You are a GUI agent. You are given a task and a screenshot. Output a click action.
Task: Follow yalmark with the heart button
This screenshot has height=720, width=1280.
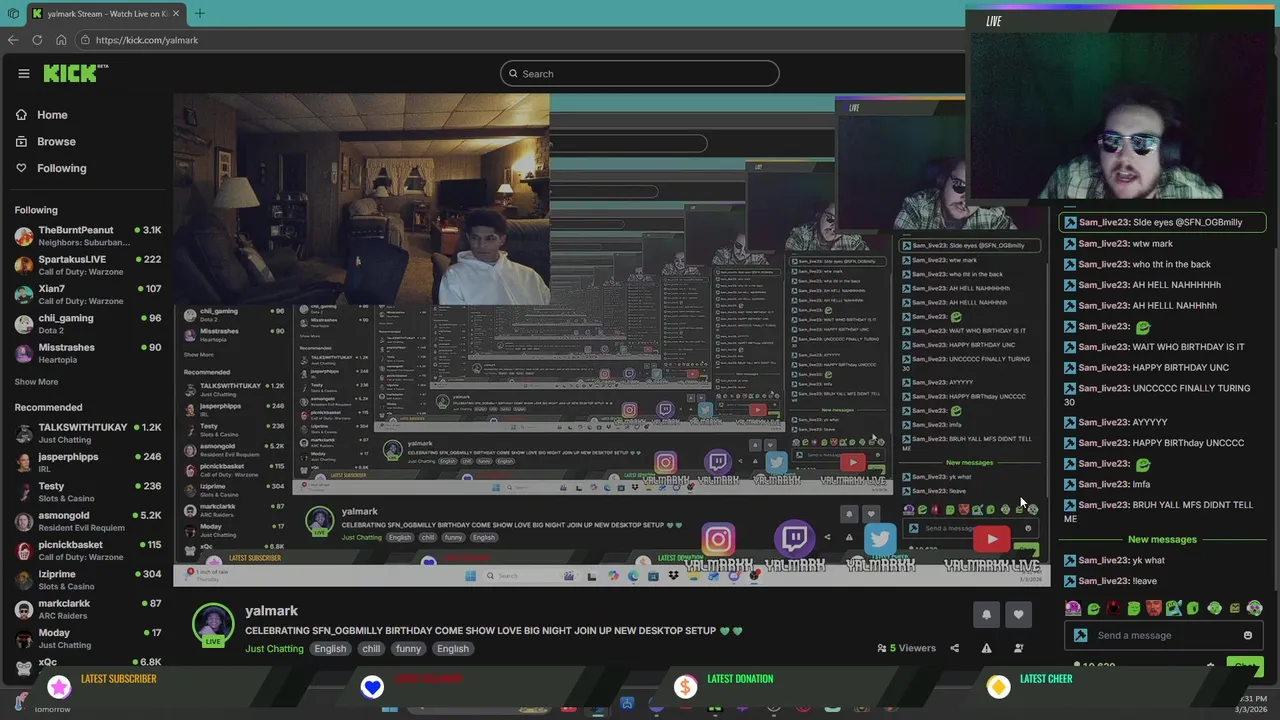(x=1018, y=614)
